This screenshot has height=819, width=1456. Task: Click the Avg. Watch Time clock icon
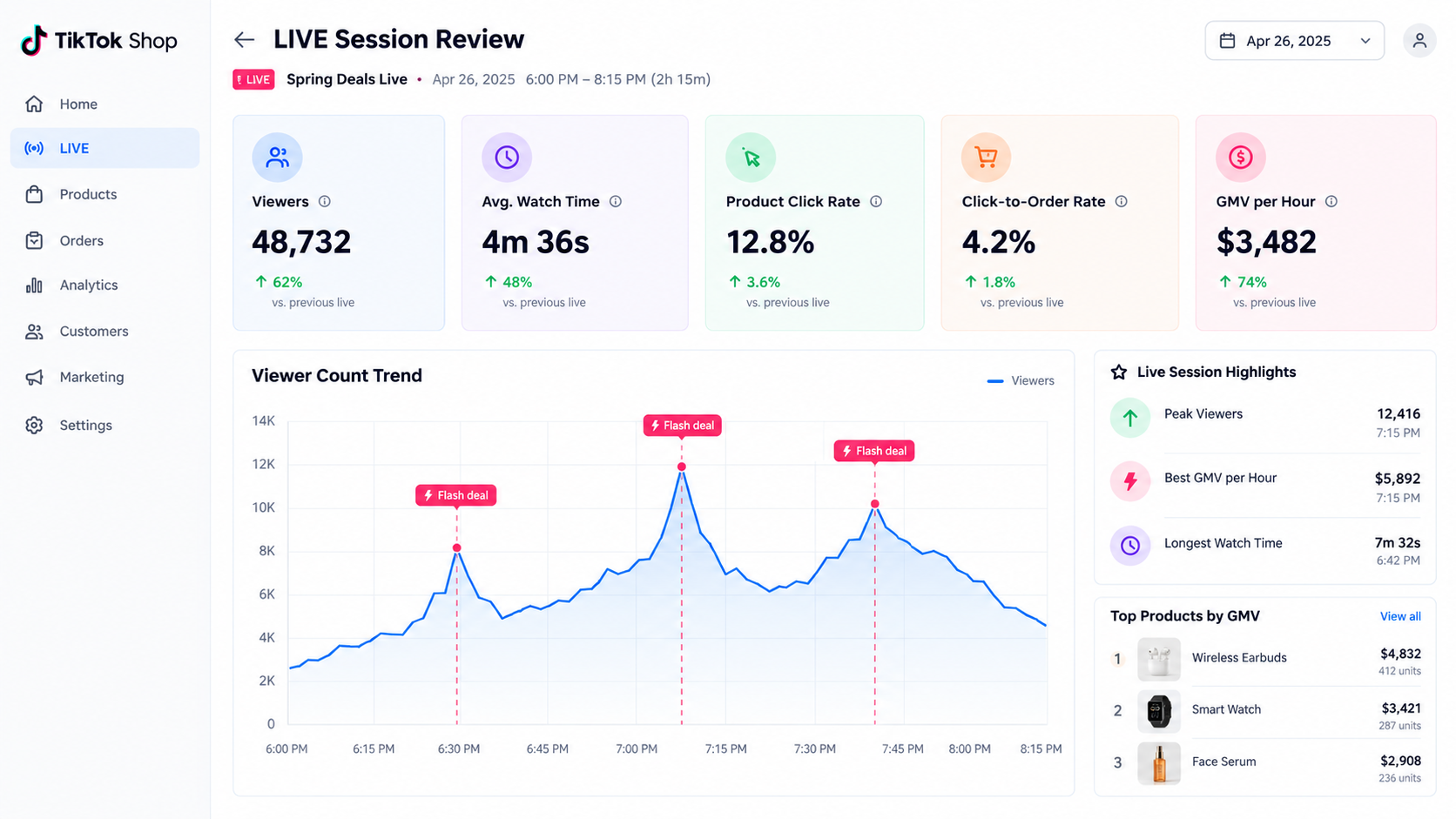(x=507, y=157)
